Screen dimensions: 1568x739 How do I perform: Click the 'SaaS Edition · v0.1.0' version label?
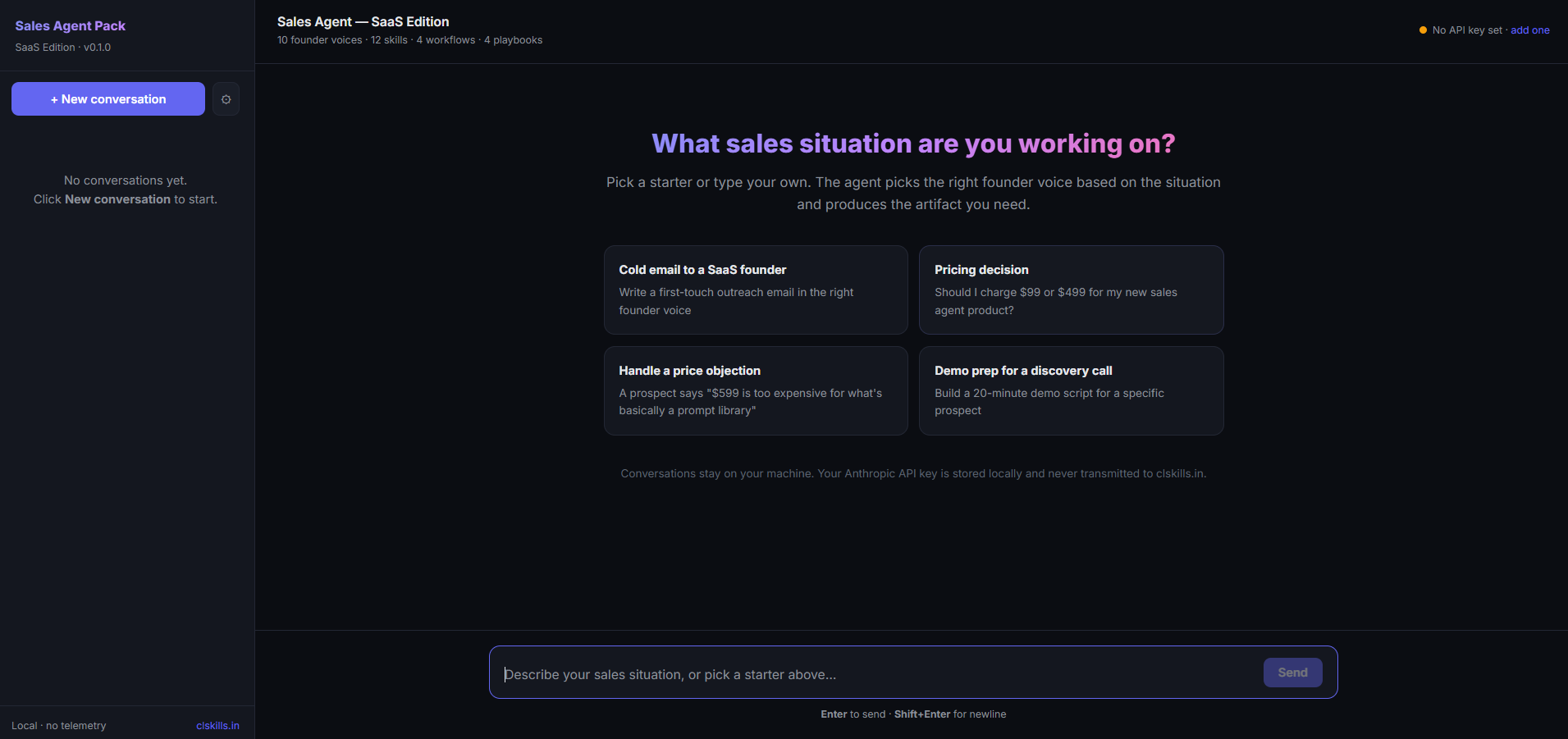point(63,48)
